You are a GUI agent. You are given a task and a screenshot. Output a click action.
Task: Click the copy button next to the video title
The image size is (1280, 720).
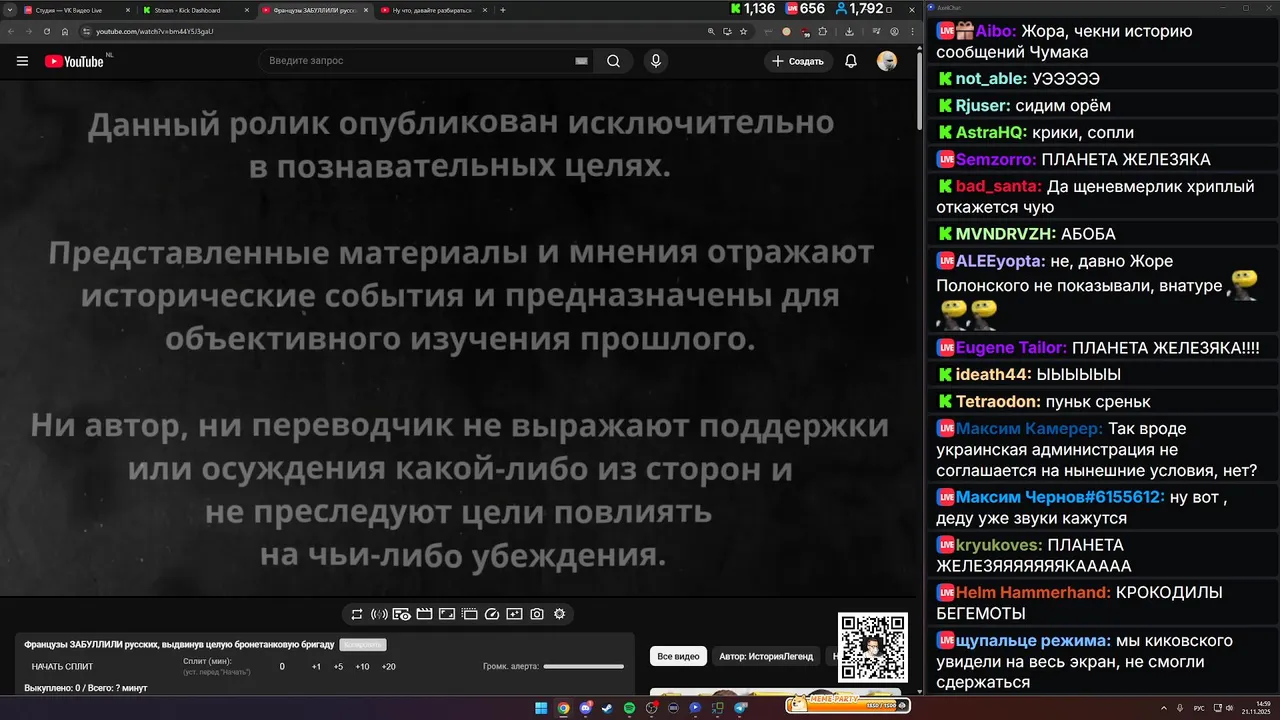click(x=363, y=645)
